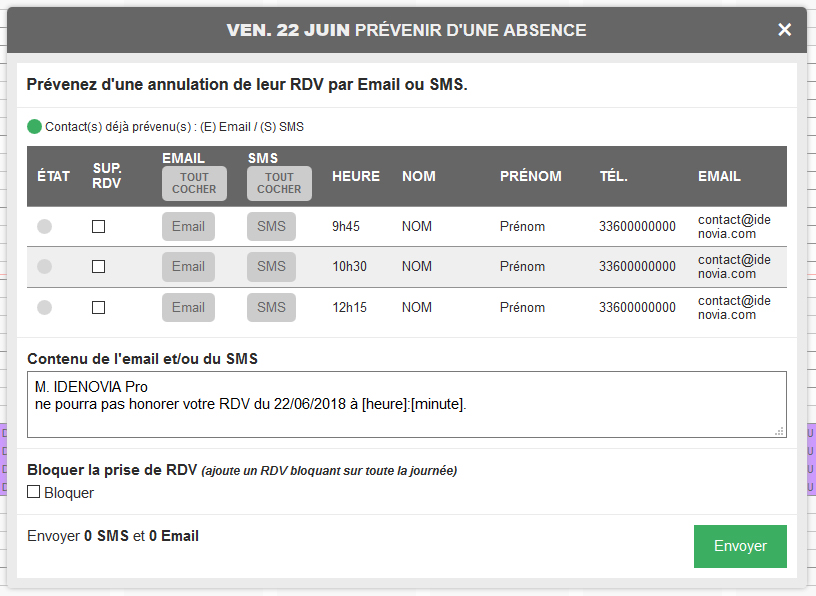Click Tout Cocher under the EMAIL column

pos(194,183)
